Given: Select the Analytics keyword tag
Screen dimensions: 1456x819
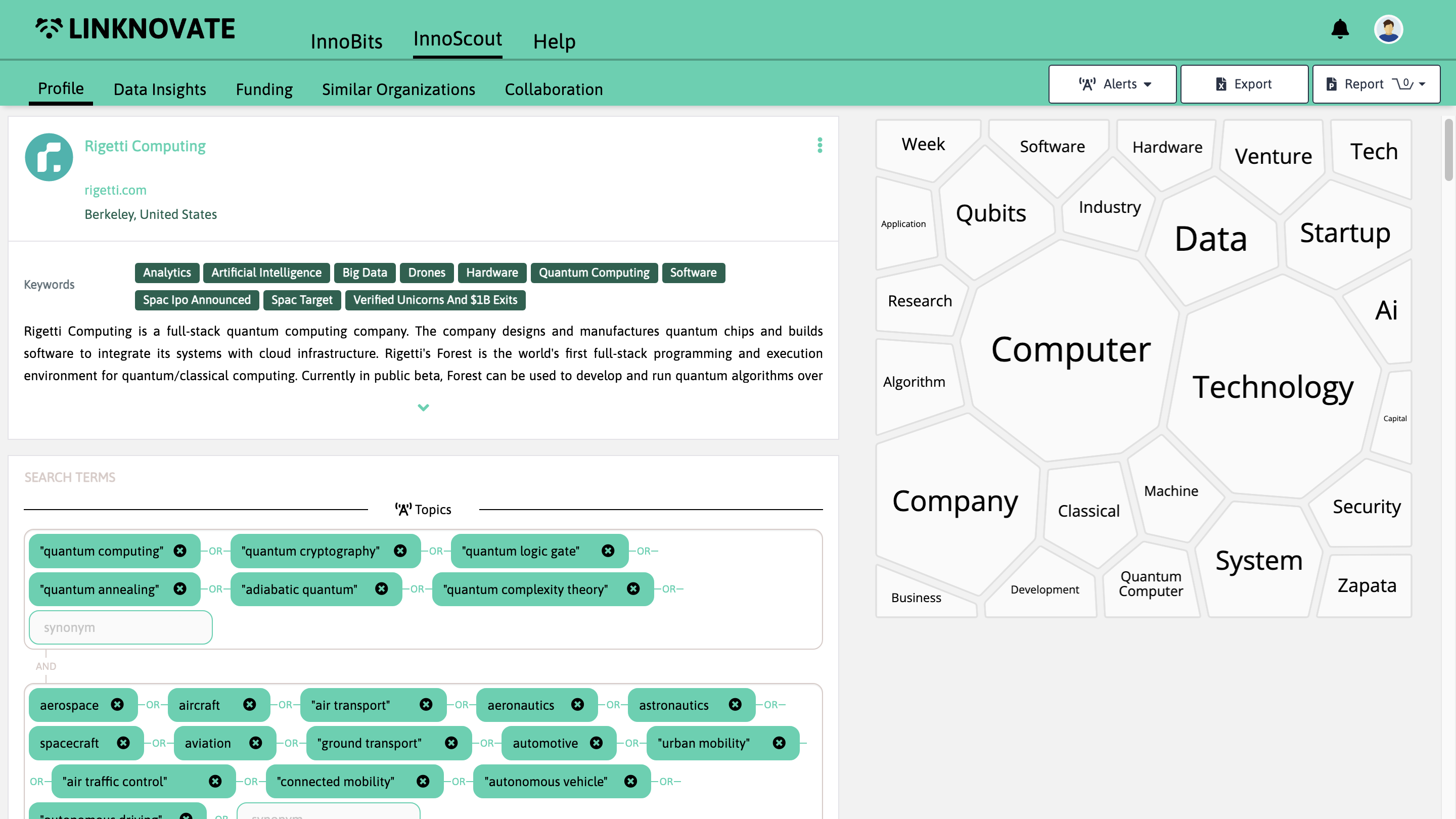Looking at the screenshot, I should click(x=167, y=272).
